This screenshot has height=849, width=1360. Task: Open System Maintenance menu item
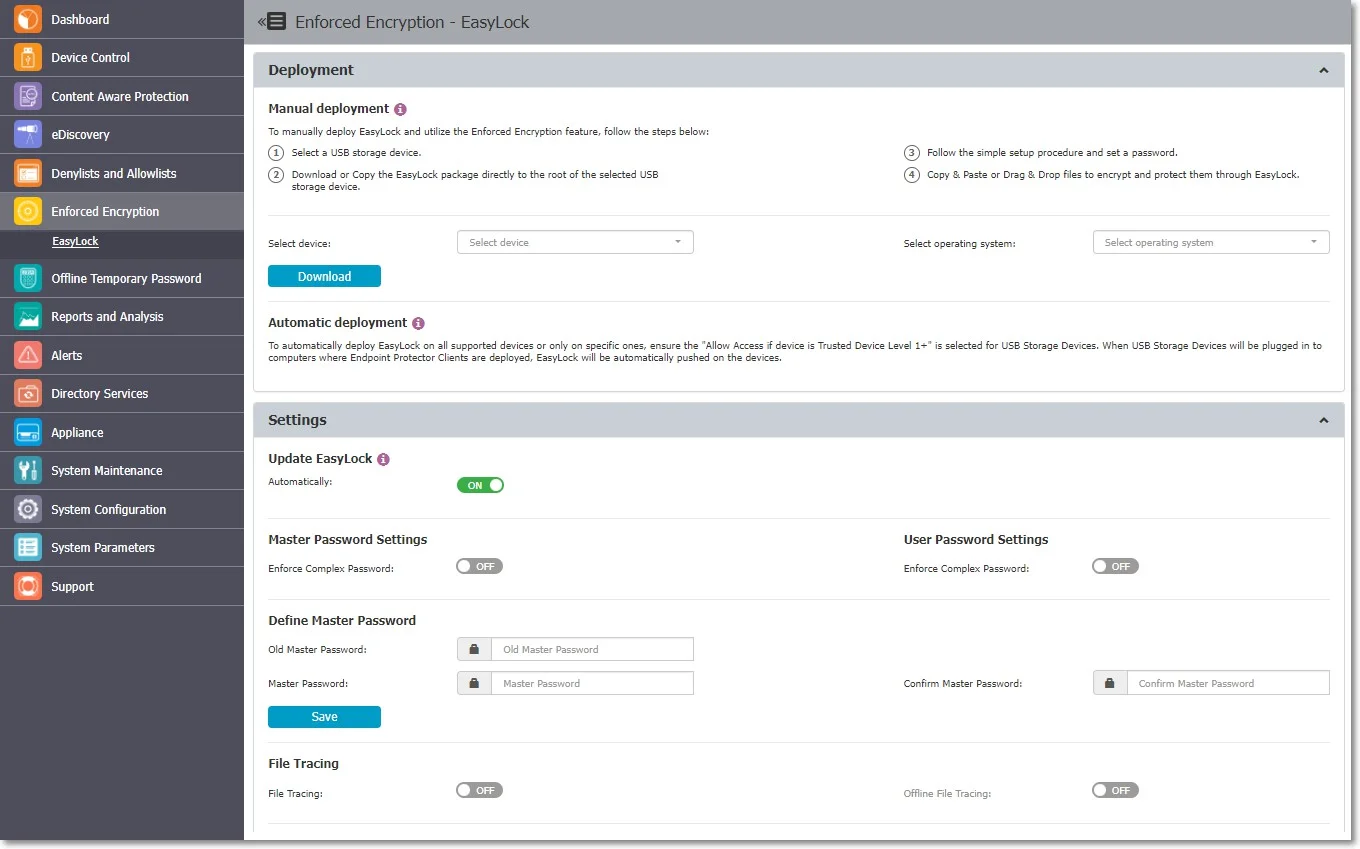(122, 471)
